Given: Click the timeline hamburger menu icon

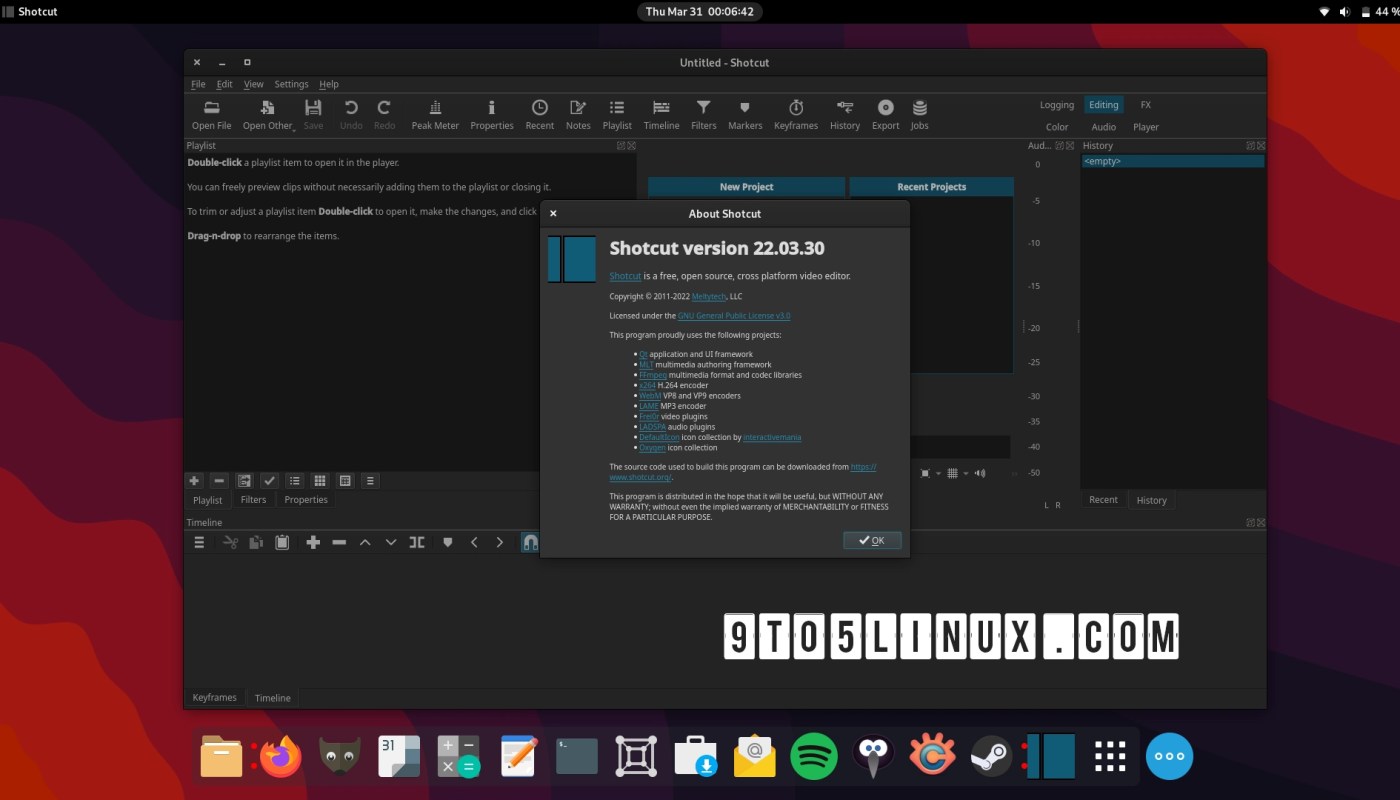Looking at the screenshot, I should 199,542.
